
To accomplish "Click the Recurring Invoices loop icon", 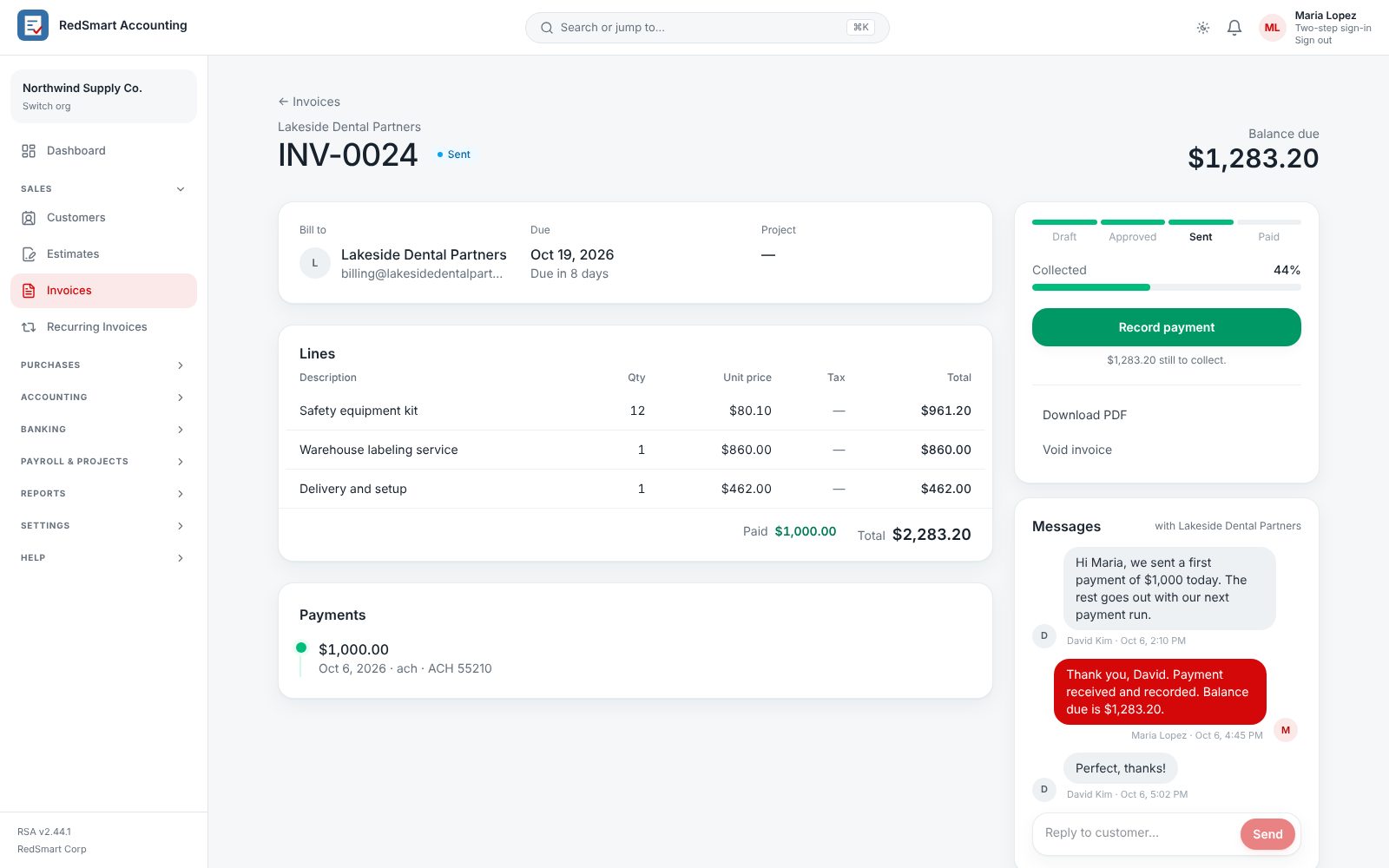I will click(29, 327).
